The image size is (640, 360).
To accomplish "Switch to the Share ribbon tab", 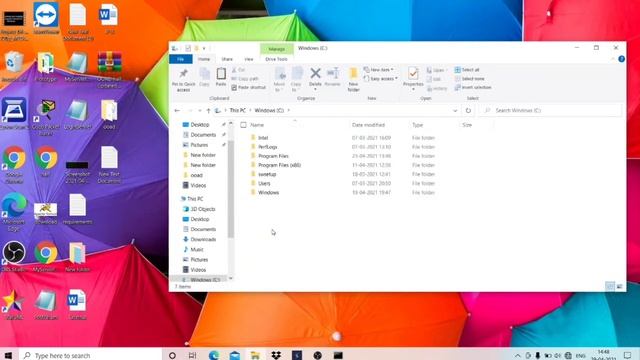I will pyautogui.click(x=227, y=59).
